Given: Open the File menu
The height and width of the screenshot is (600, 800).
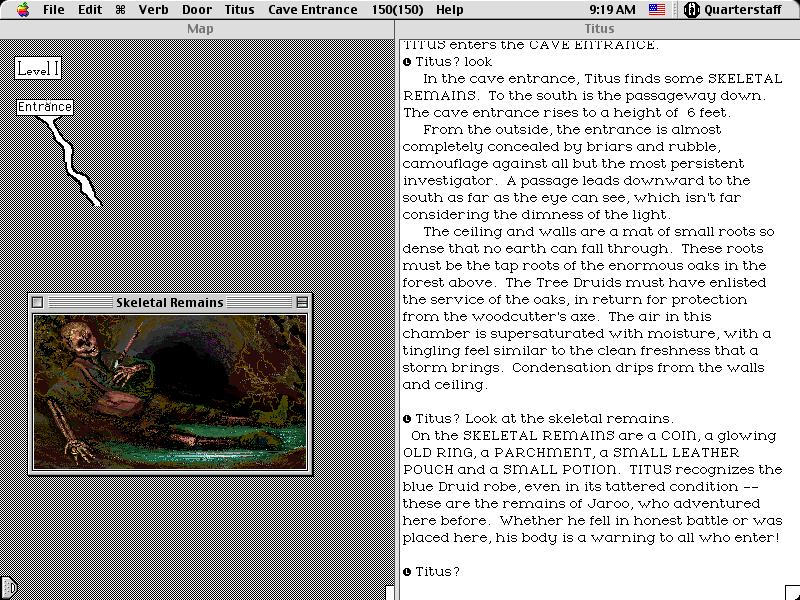Looking at the screenshot, I should click(54, 9).
